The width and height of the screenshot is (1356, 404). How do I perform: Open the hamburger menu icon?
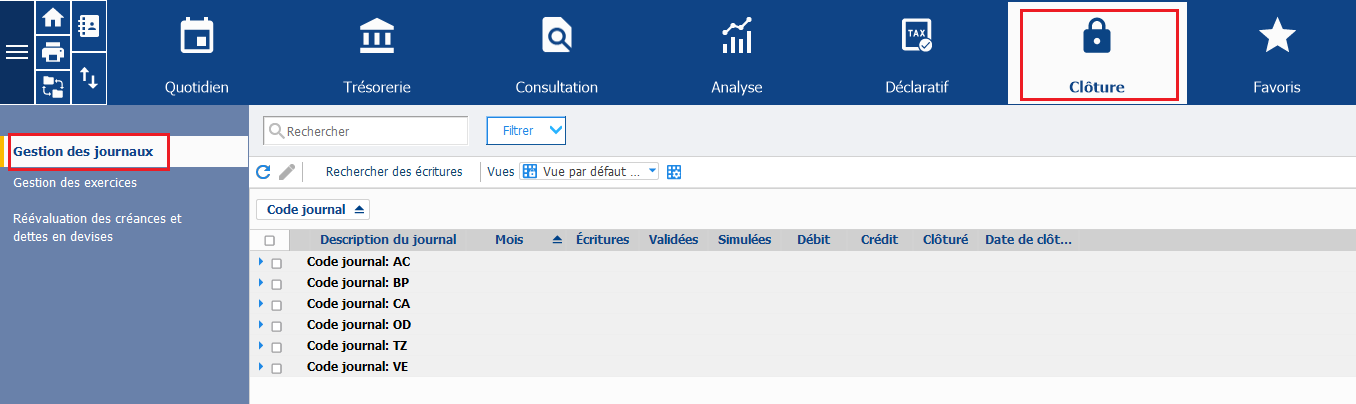click(x=17, y=52)
